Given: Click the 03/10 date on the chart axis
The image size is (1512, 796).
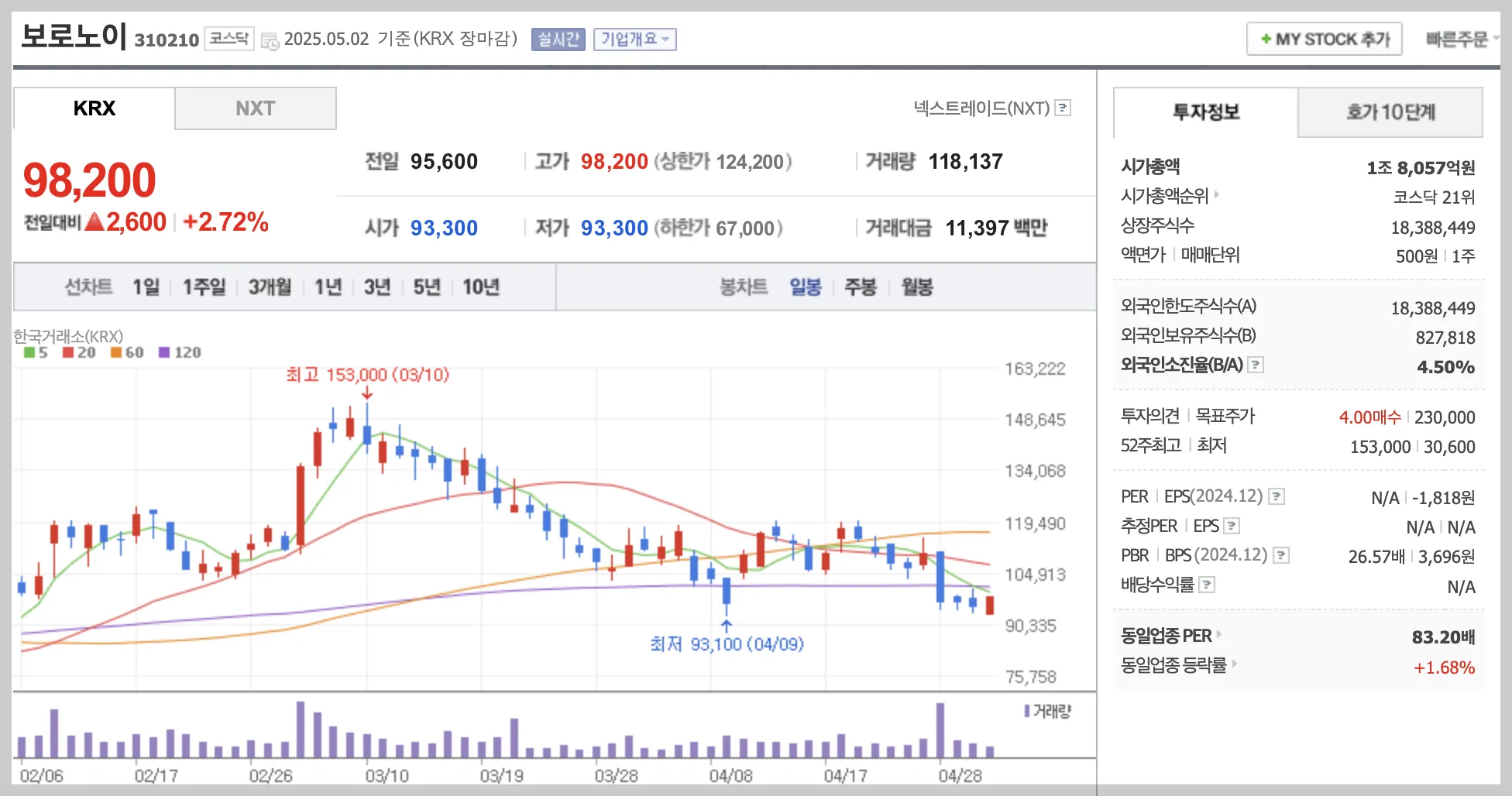Looking at the screenshot, I should (387, 776).
